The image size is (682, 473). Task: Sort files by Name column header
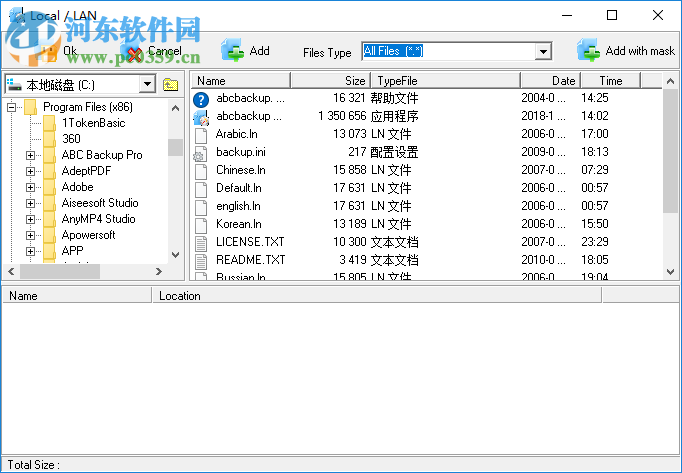241,81
